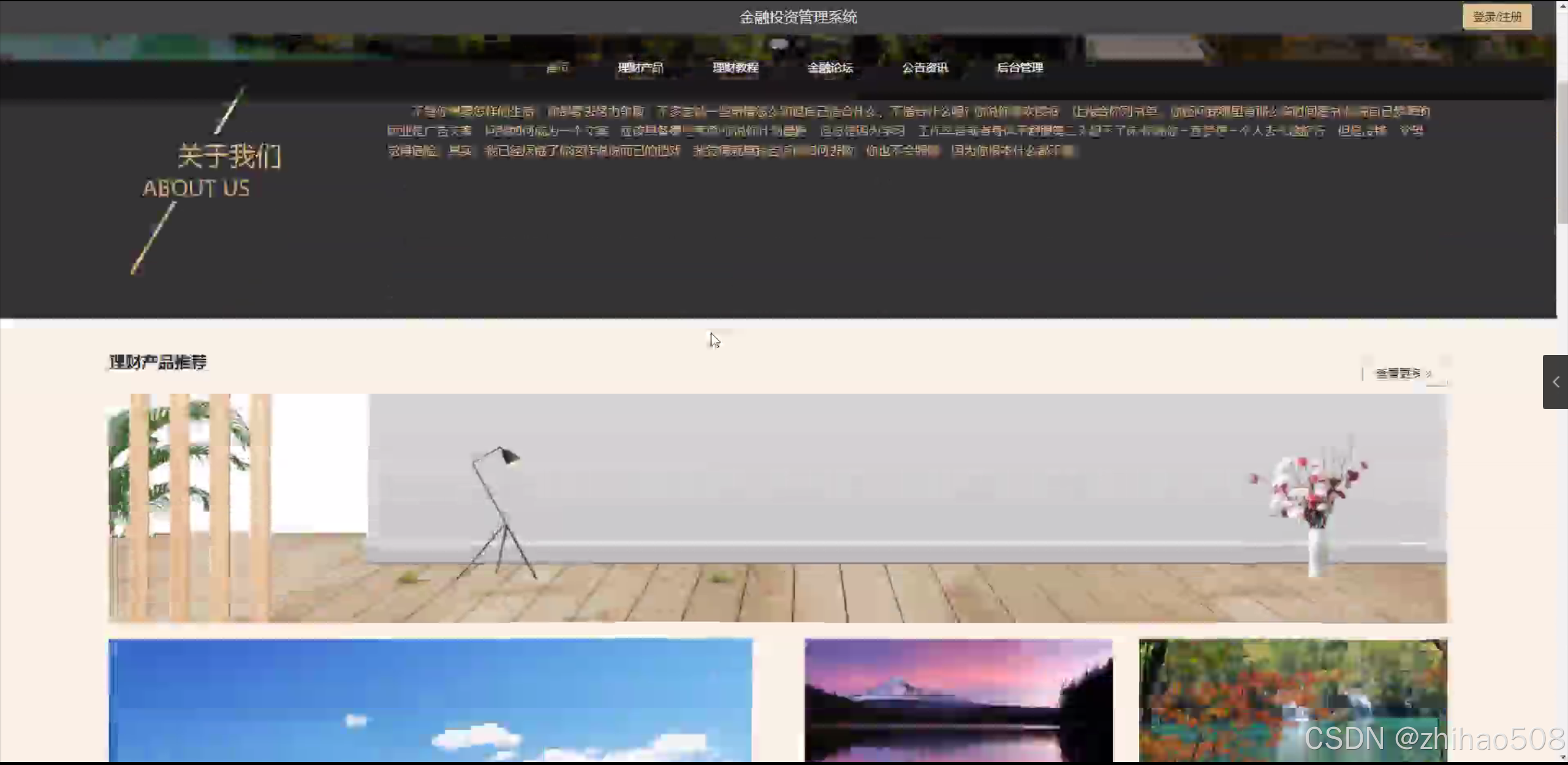Click the 金融投资管理系统 site title

pyautogui.click(x=797, y=17)
